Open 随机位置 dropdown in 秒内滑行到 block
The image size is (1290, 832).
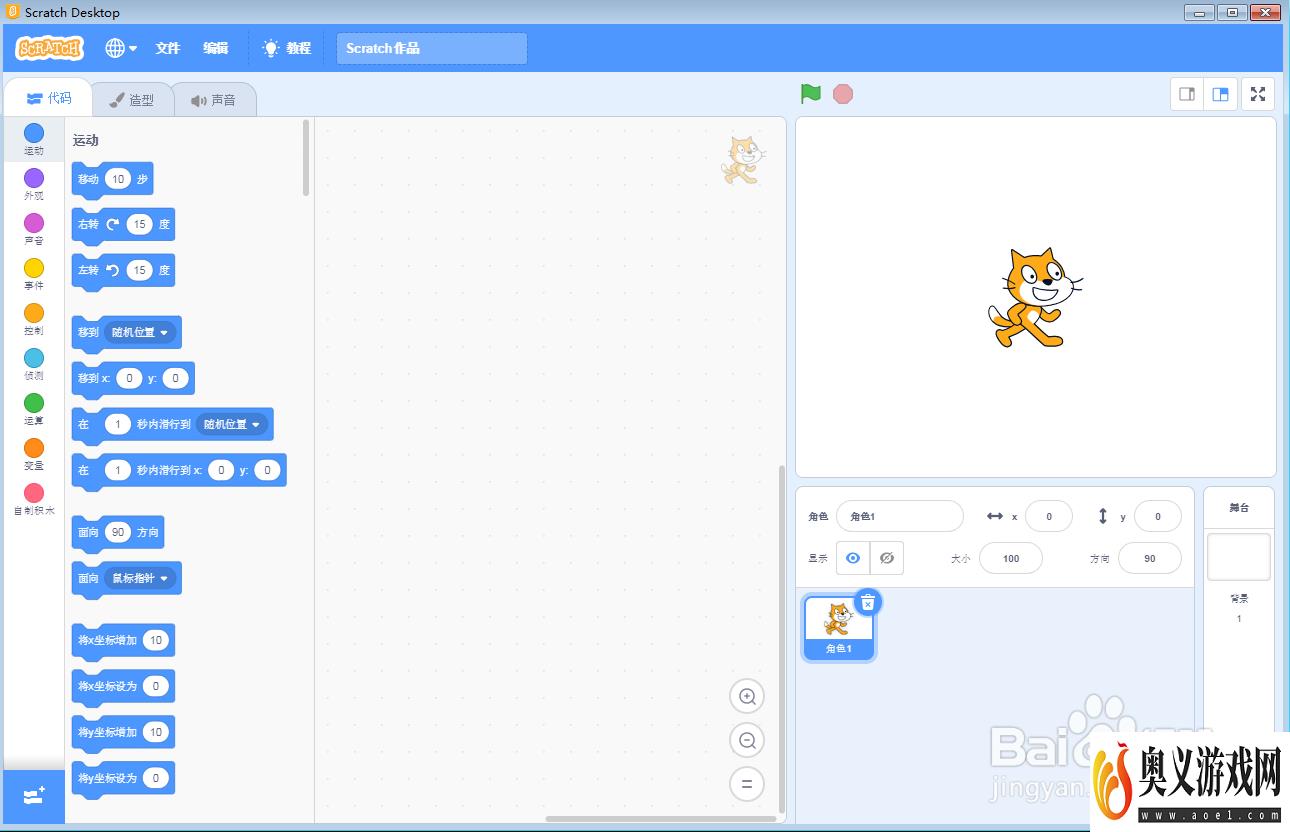[232, 424]
